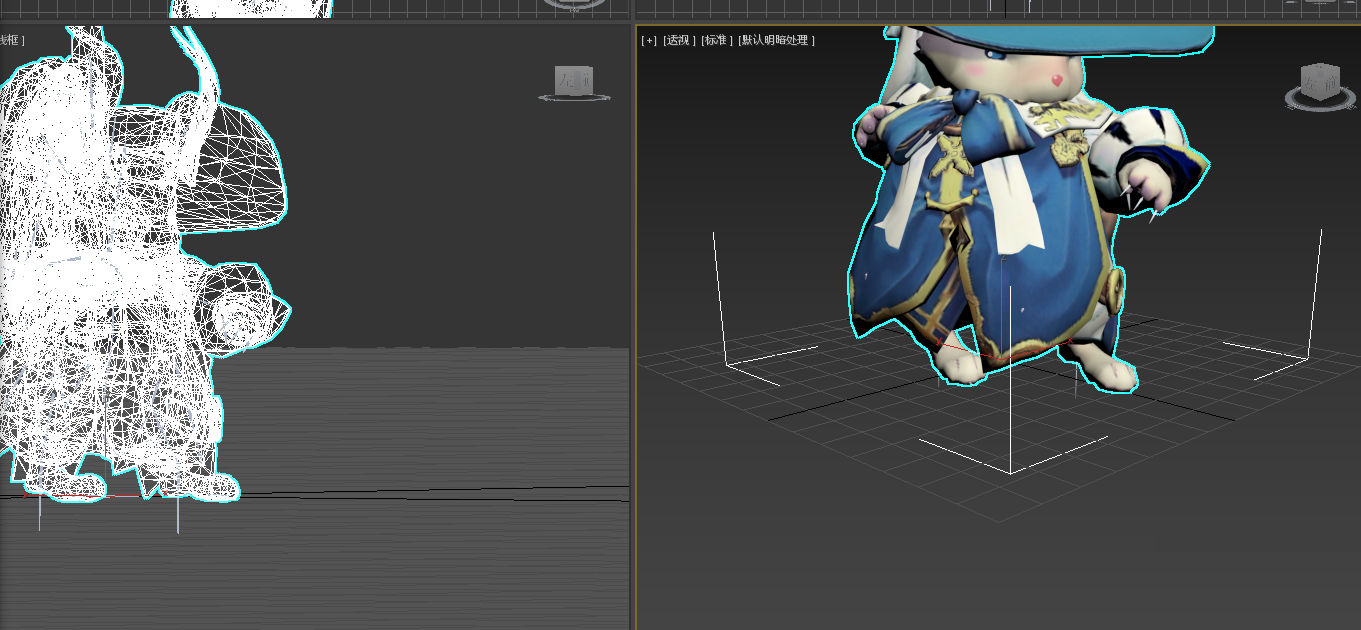Click the compass ring under the perspective ViewCube
1361x630 pixels.
coord(1321,104)
